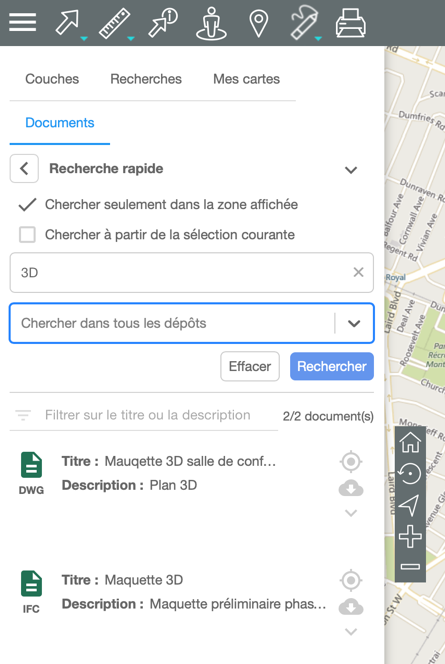Collapse the Recherche rapide section chevron
445x664 pixels.
[351, 170]
